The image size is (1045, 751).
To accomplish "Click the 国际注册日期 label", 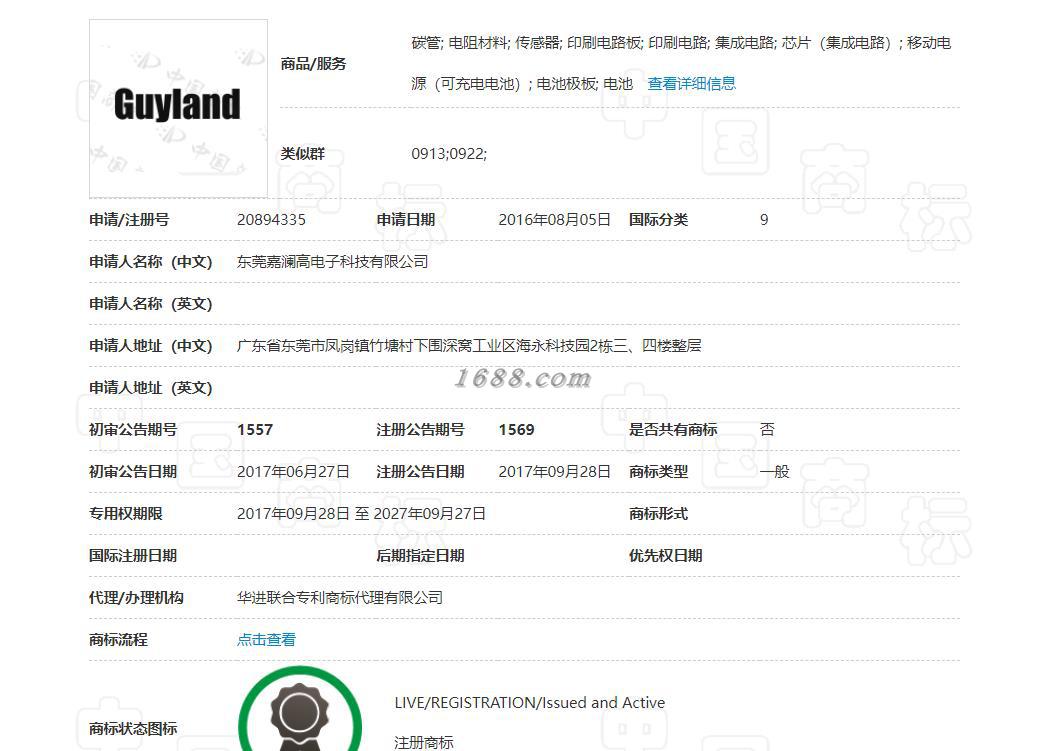I will (x=133, y=556).
